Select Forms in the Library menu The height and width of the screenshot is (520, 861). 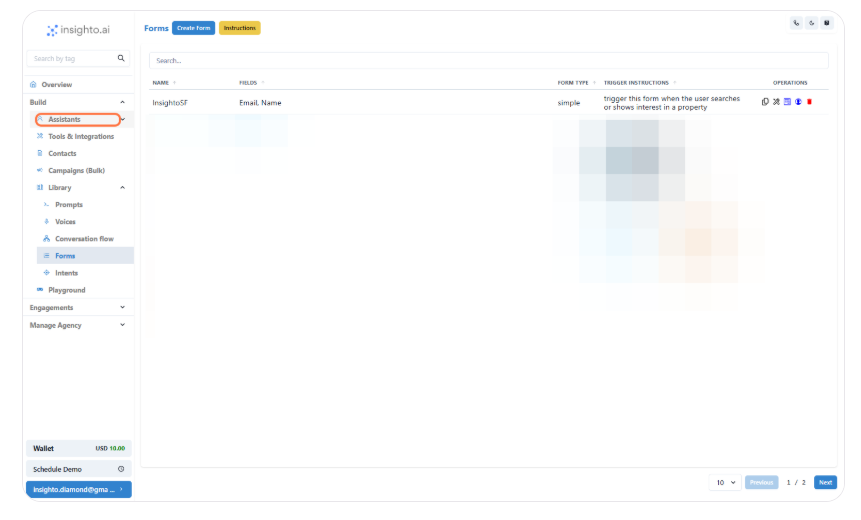[85, 255]
